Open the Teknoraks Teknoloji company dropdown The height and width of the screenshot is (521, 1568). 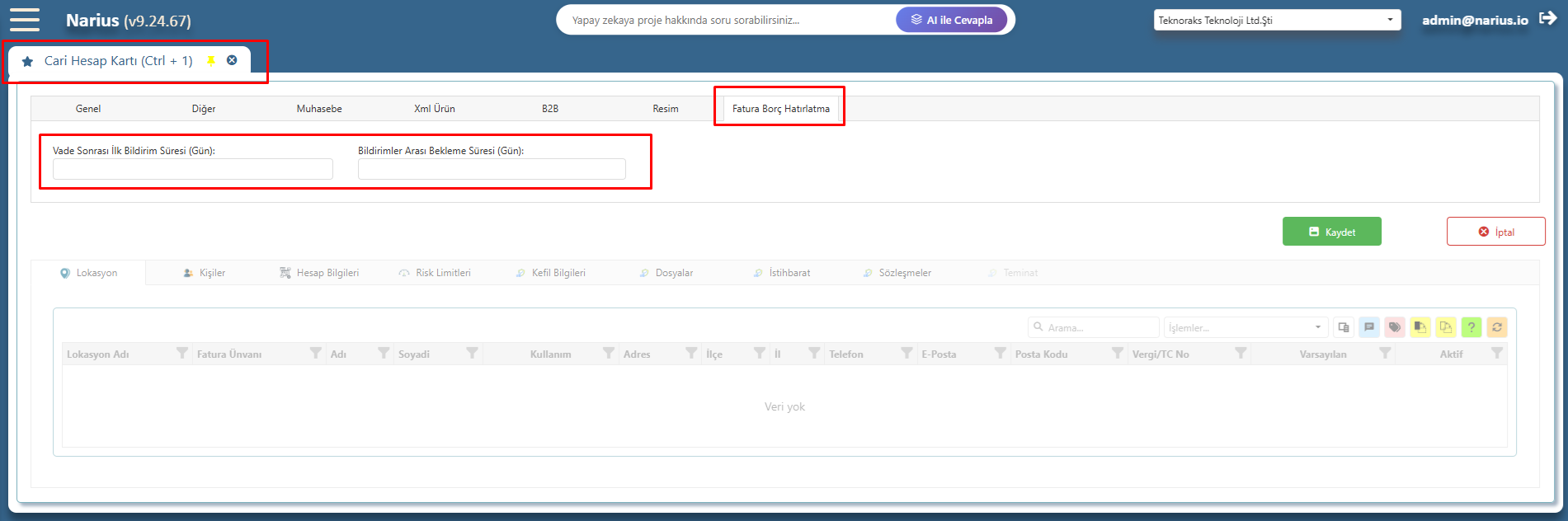(x=1277, y=20)
